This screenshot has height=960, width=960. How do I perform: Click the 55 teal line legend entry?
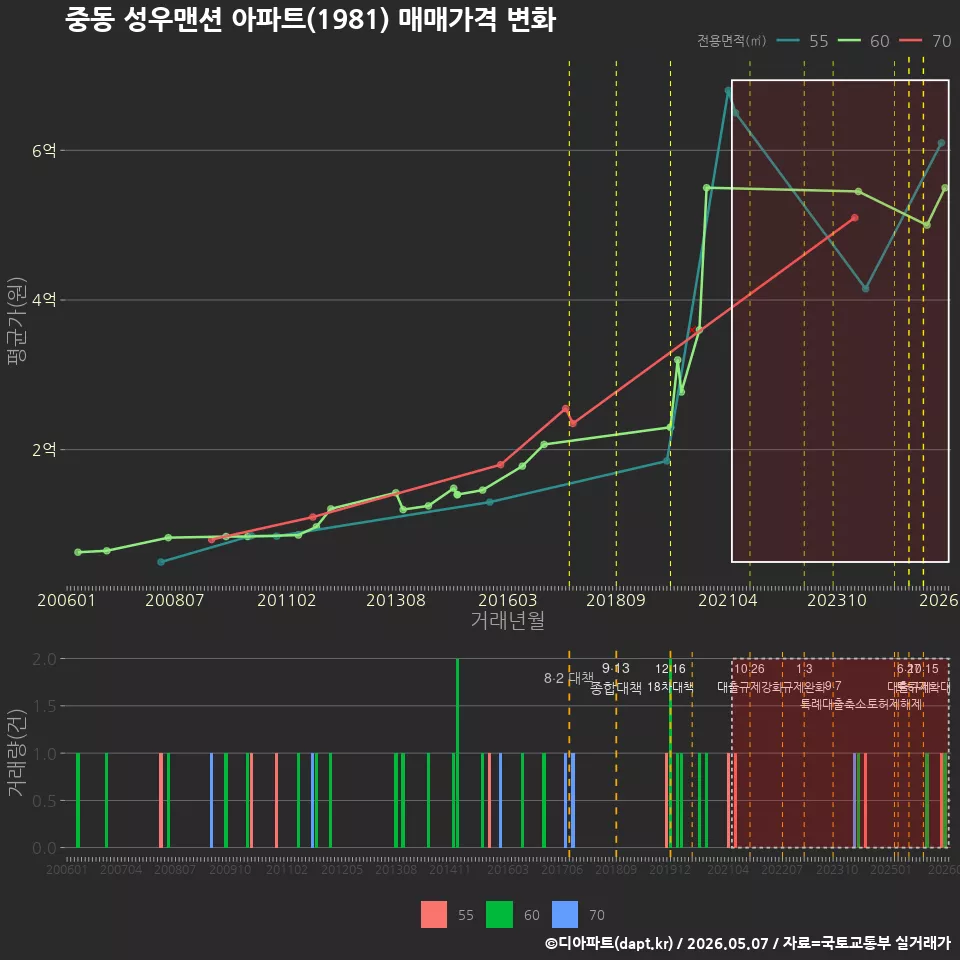[x=803, y=41]
